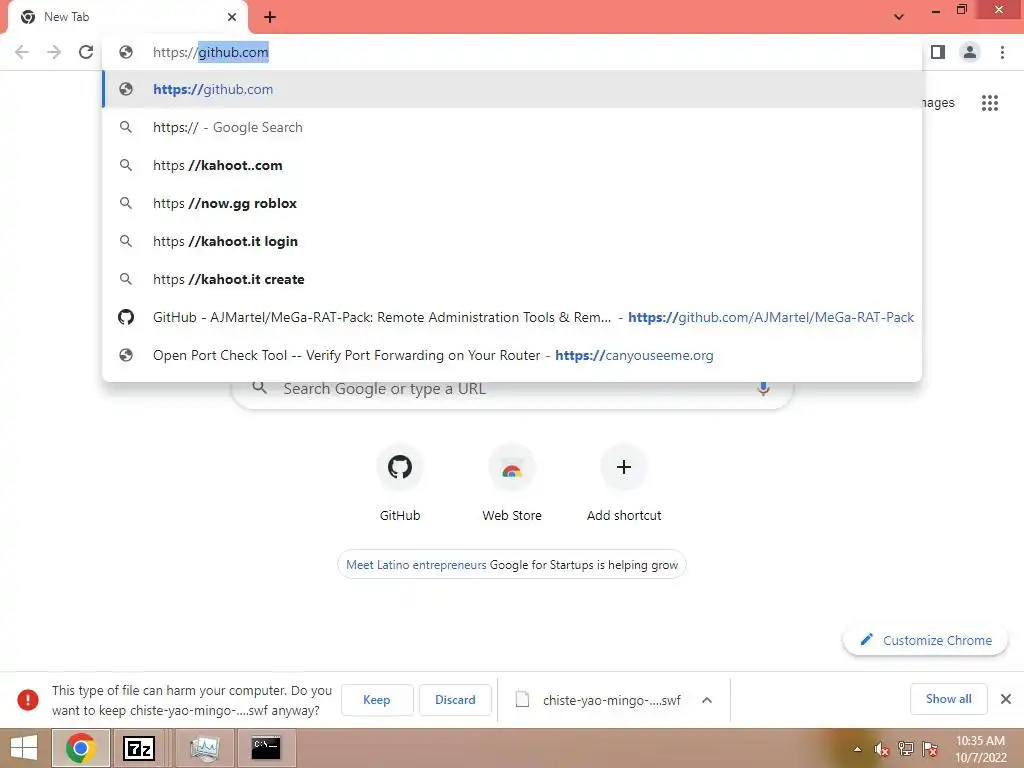Close the New Tab tab
This screenshot has width=1024, height=768.
232,17
